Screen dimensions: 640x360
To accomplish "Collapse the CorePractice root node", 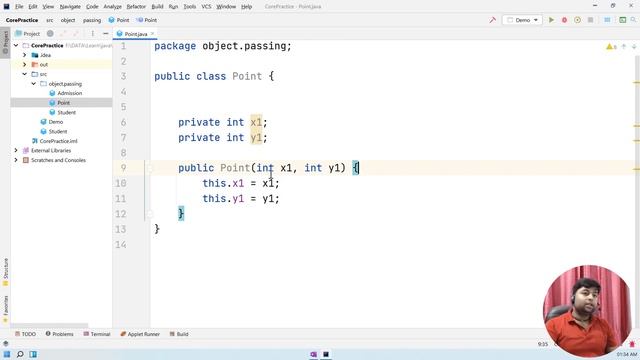I will pos(16,45).
